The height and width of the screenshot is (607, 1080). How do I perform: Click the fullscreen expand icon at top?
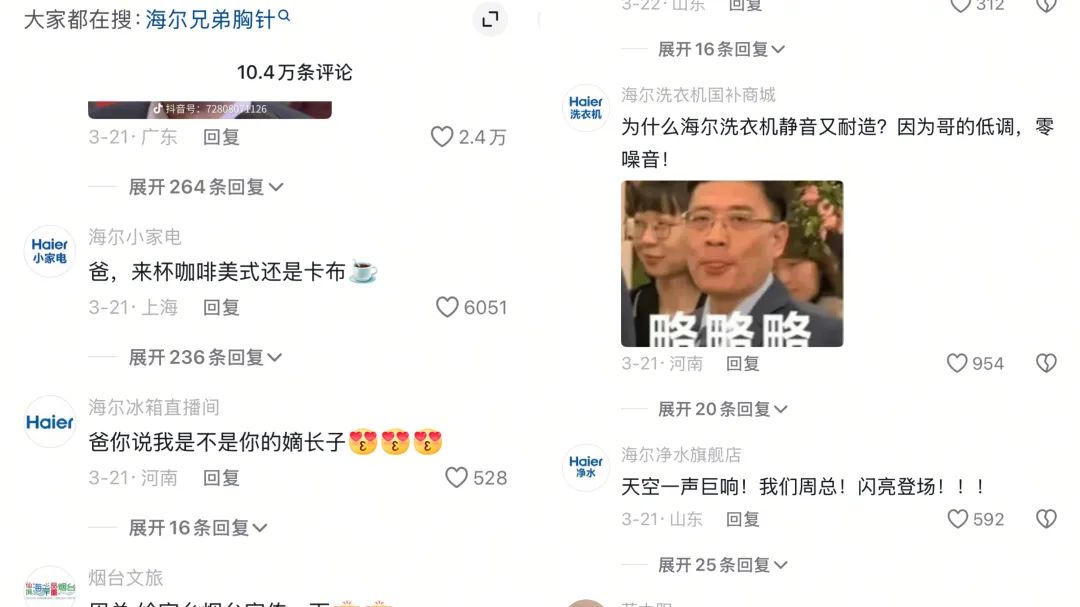[x=490, y=19]
